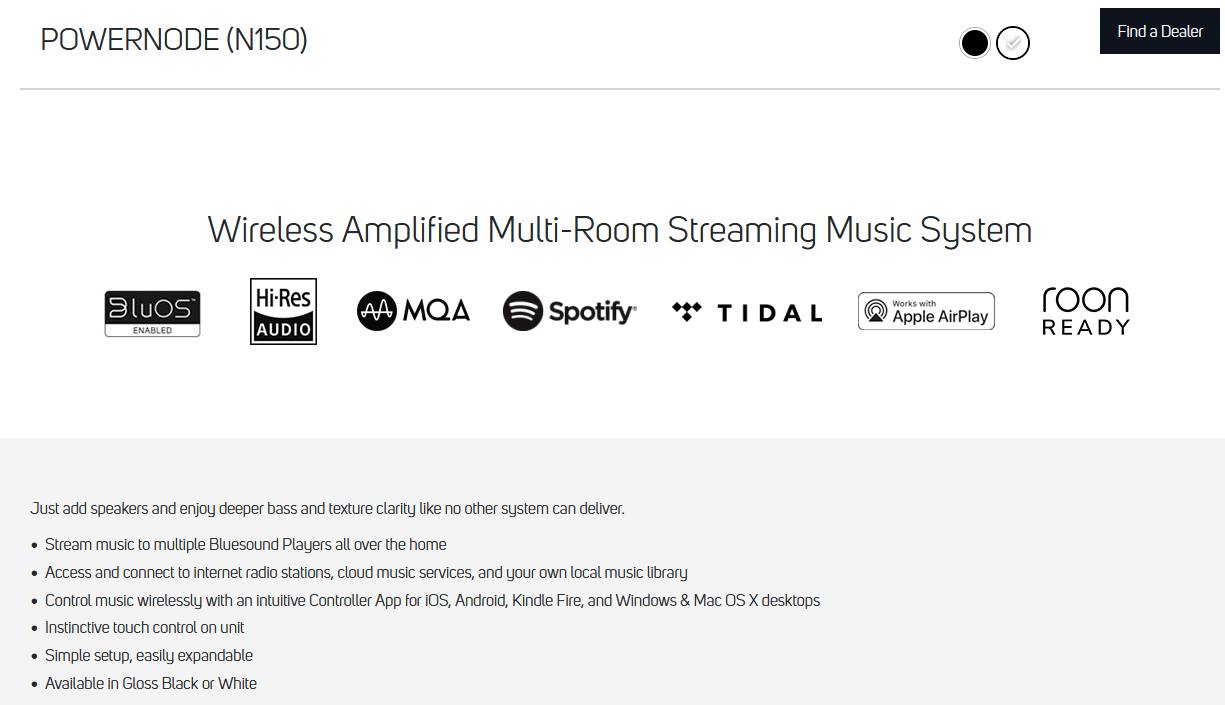Click the "Stream music to multiple Bluesound Players" bullet
Screen dimensions: 1225x705
point(246,544)
